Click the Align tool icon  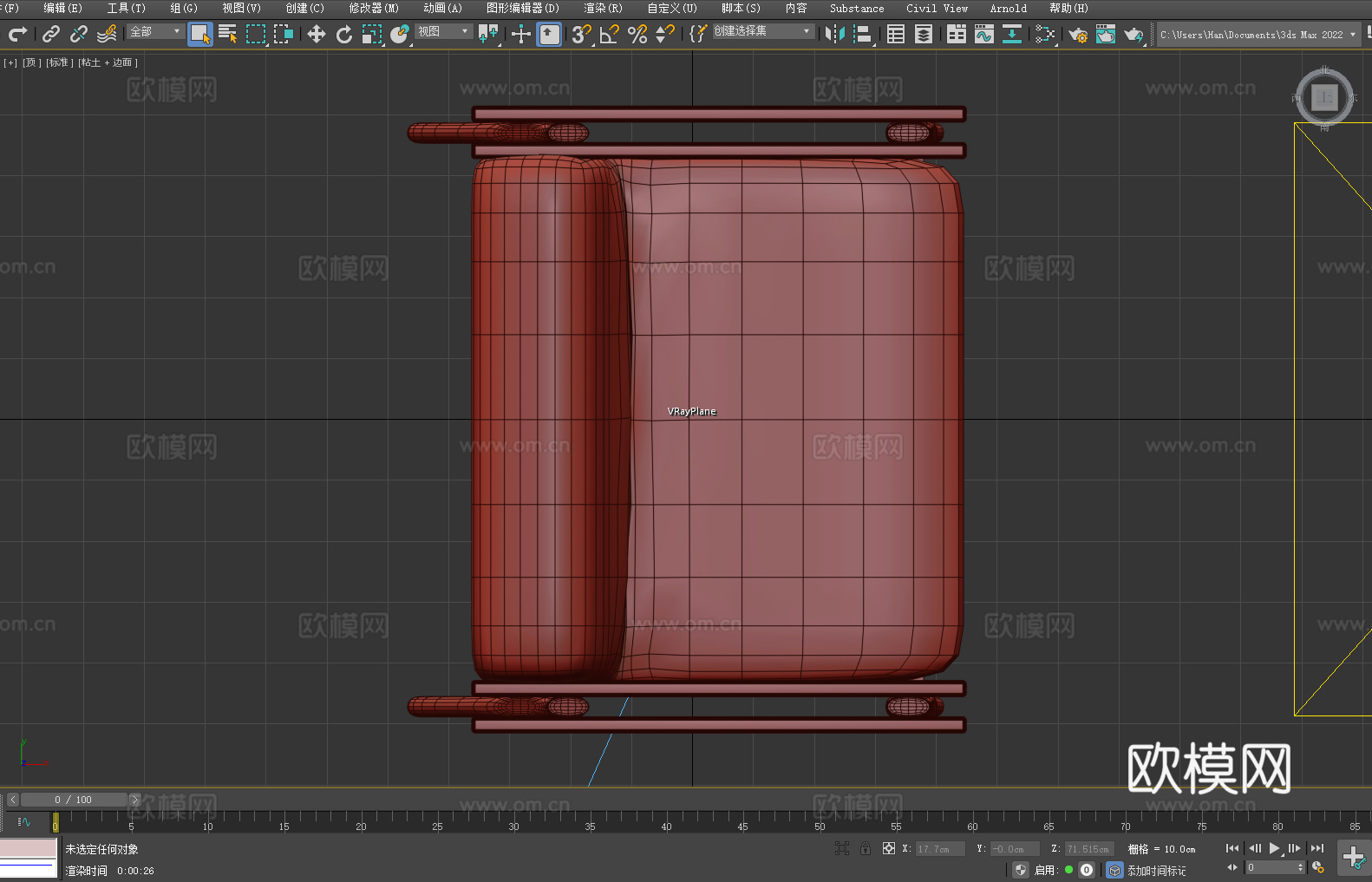point(863,34)
